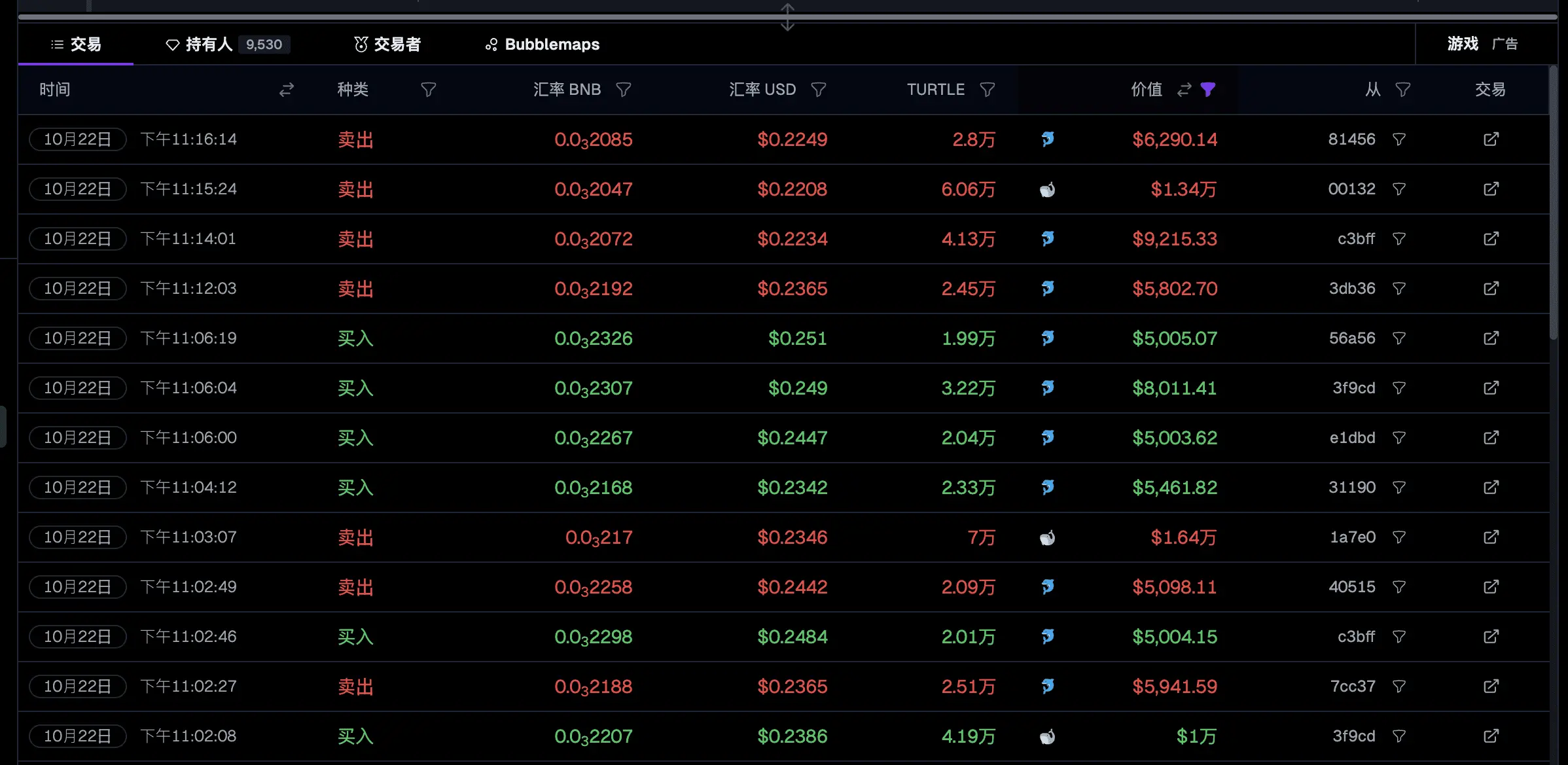Click the filter icon beside address 40515

tap(1399, 587)
